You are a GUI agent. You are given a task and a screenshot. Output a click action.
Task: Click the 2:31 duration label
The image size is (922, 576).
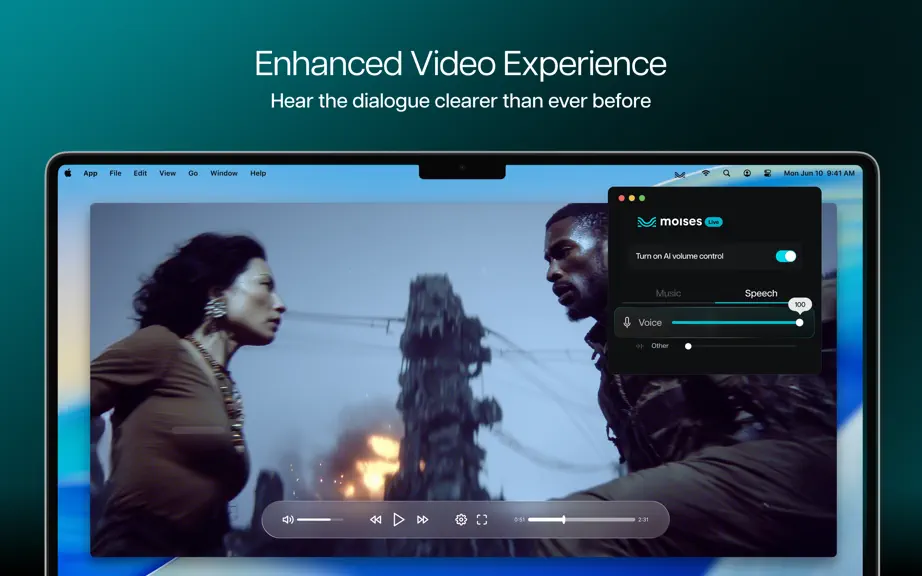tap(643, 520)
